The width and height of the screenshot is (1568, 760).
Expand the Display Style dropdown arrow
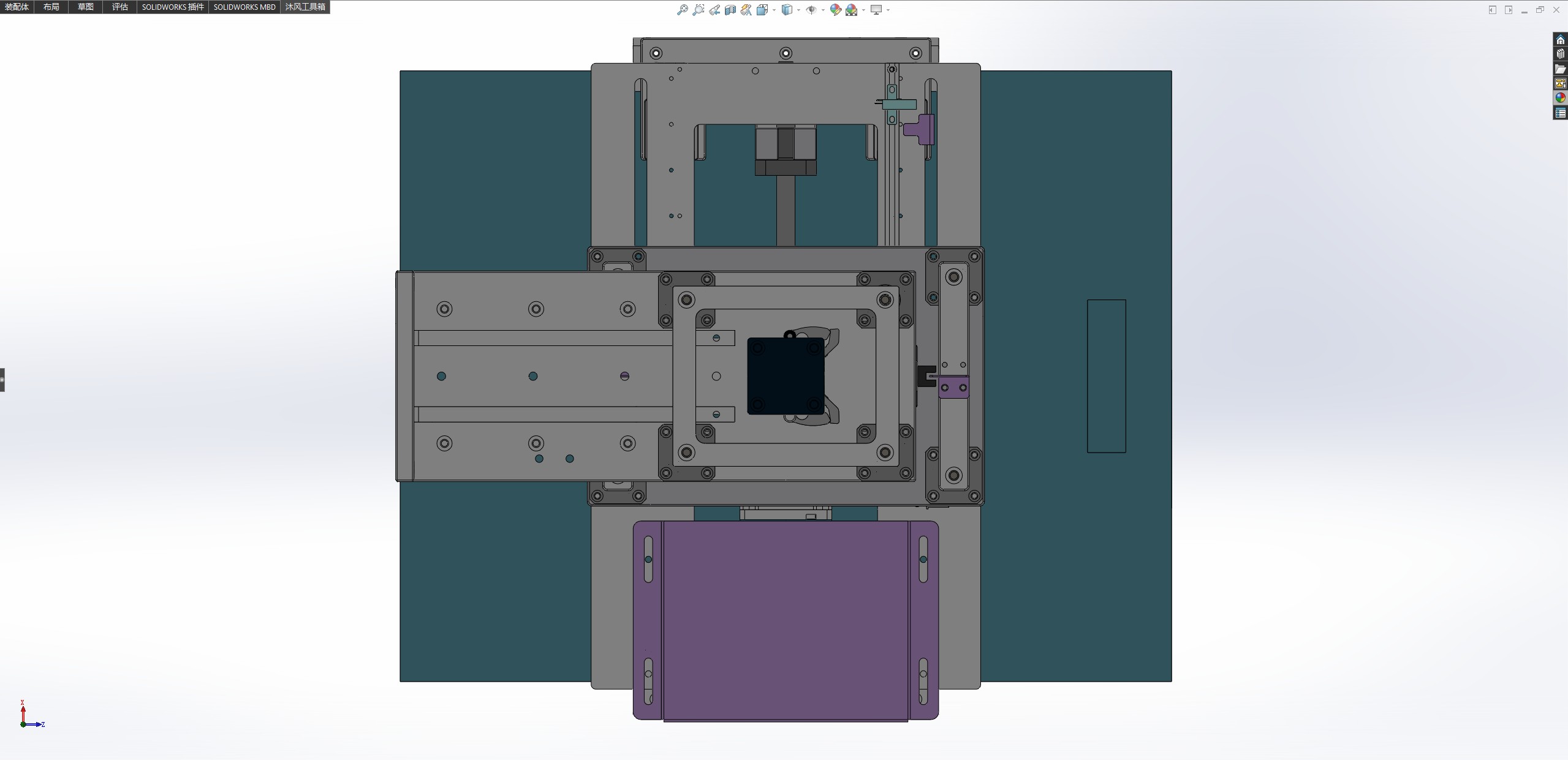[x=798, y=10]
